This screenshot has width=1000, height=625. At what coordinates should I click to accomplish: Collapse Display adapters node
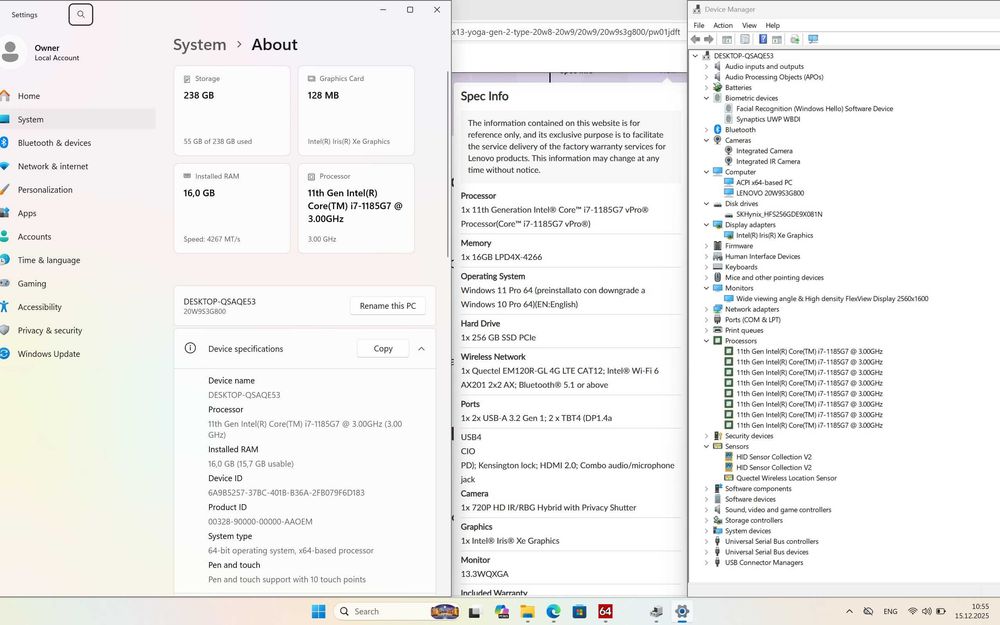coord(706,224)
